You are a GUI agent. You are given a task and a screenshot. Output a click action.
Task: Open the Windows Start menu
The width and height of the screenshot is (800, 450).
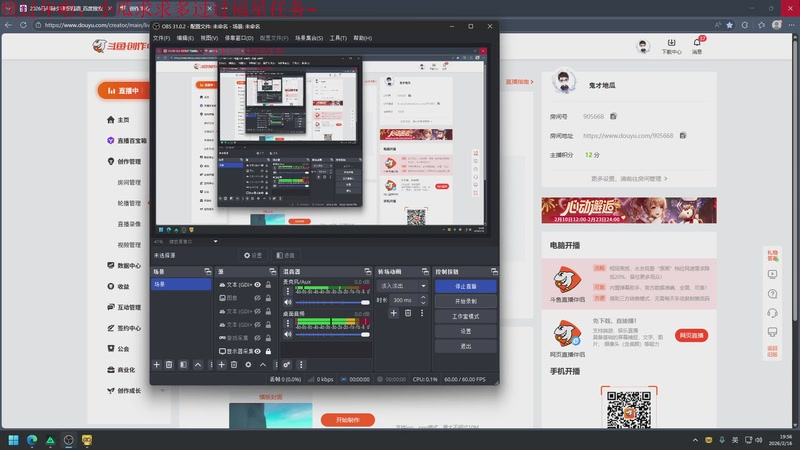point(13,440)
